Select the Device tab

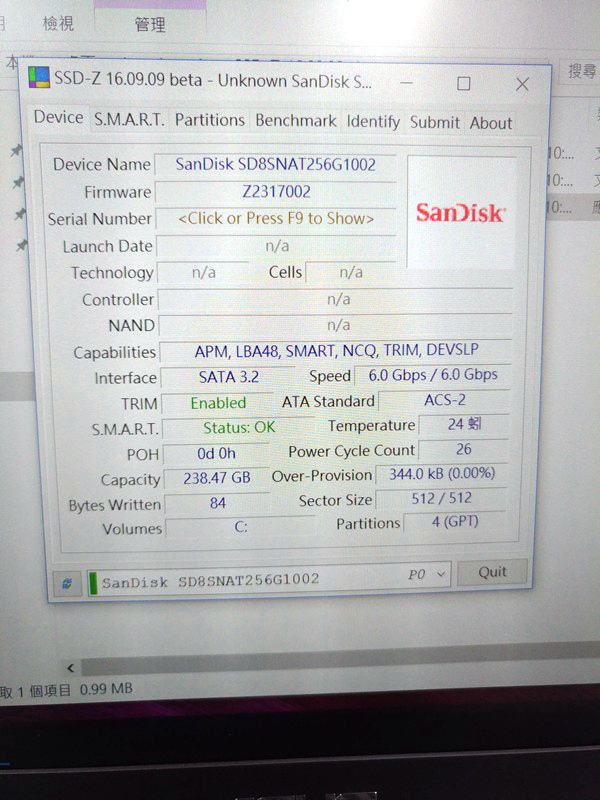click(x=59, y=117)
